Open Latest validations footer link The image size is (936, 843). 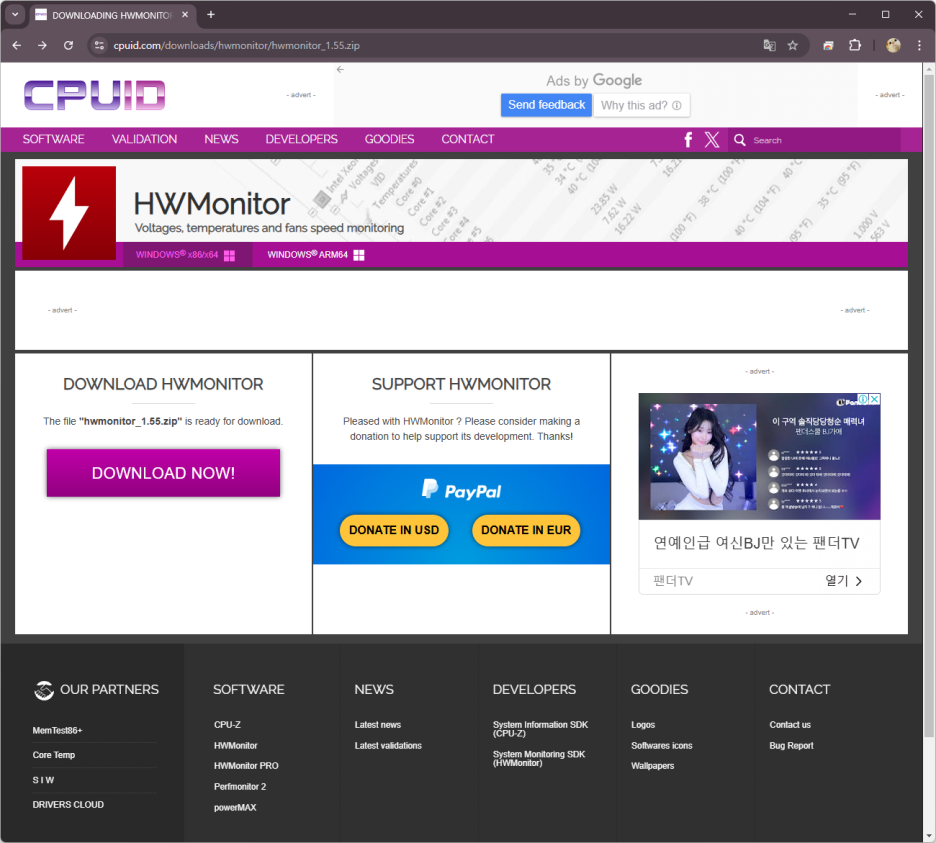tap(388, 745)
